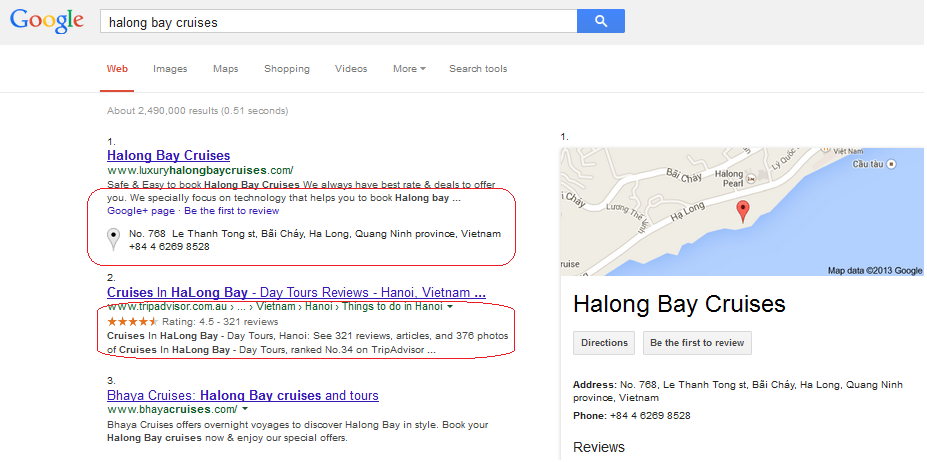
Task: Open the Halong Bay Cruises result title
Action: pyautogui.click(x=168, y=156)
